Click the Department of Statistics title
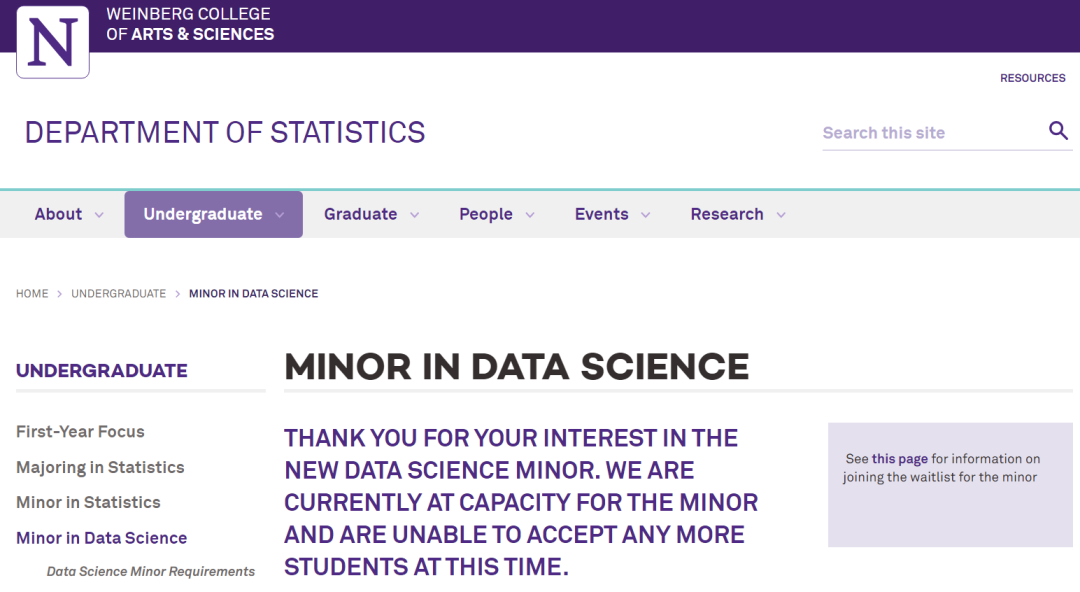The height and width of the screenshot is (592, 1080). [x=225, y=132]
